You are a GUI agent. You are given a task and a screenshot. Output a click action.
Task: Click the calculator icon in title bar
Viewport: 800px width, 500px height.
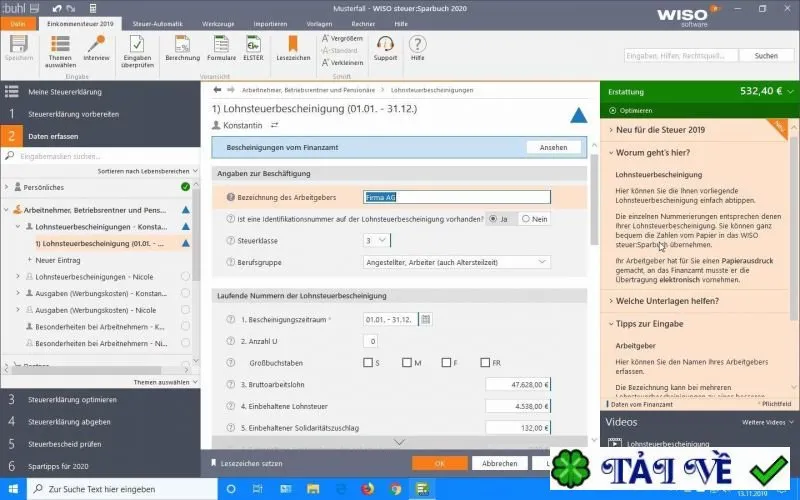click(92, 8)
